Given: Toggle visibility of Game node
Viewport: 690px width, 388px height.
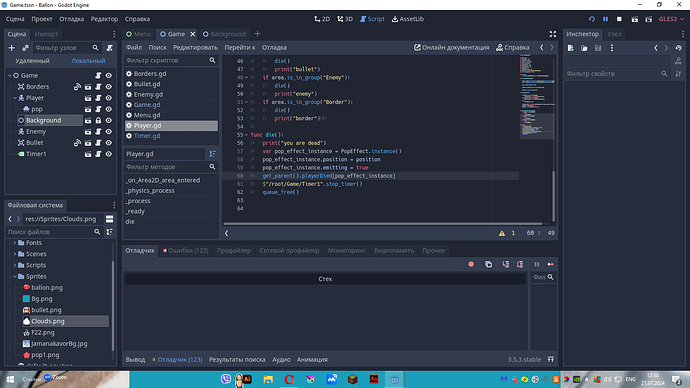Looking at the screenshot, I should [x=109, y=76].
